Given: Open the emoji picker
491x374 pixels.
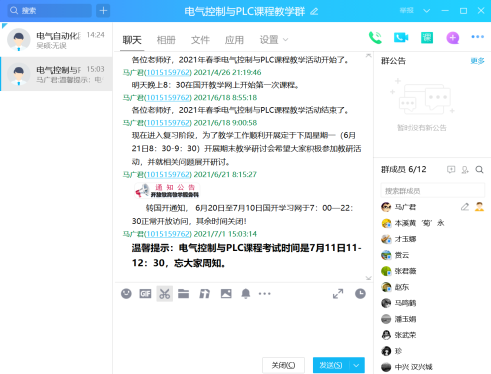Looking at the screenshot, I should coord(126,294).
